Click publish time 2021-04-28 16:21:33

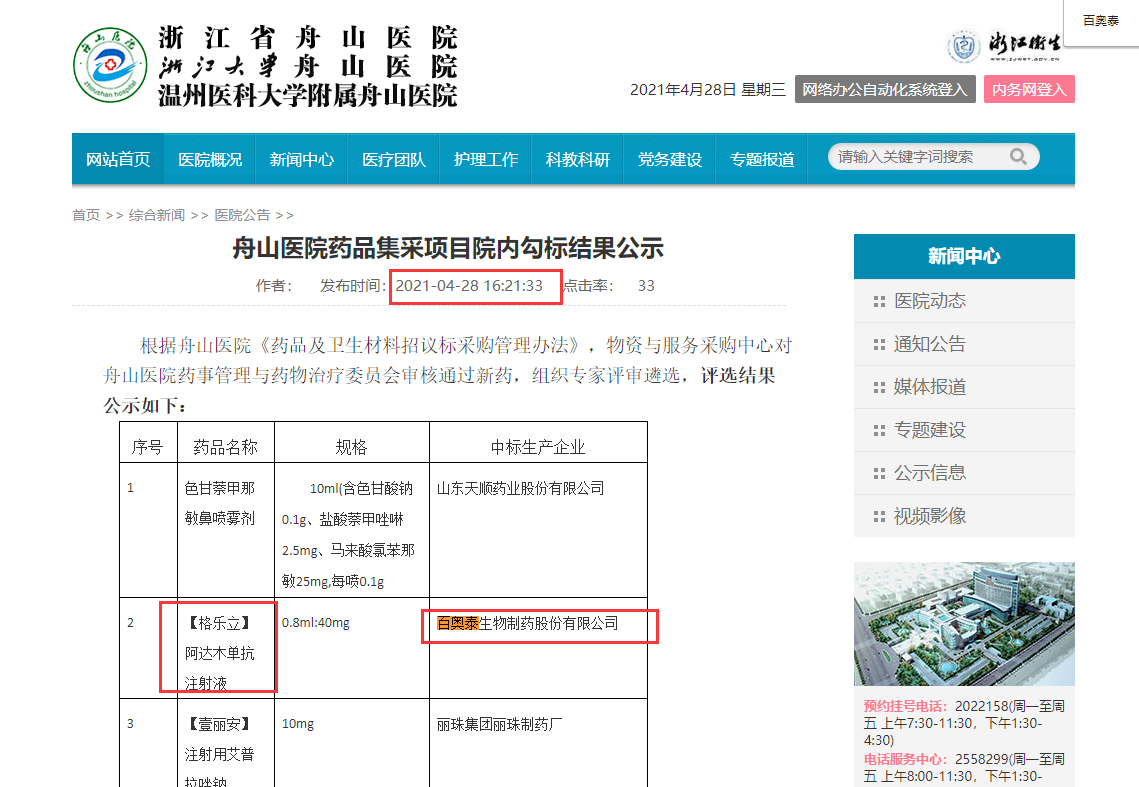pos(469,286)
